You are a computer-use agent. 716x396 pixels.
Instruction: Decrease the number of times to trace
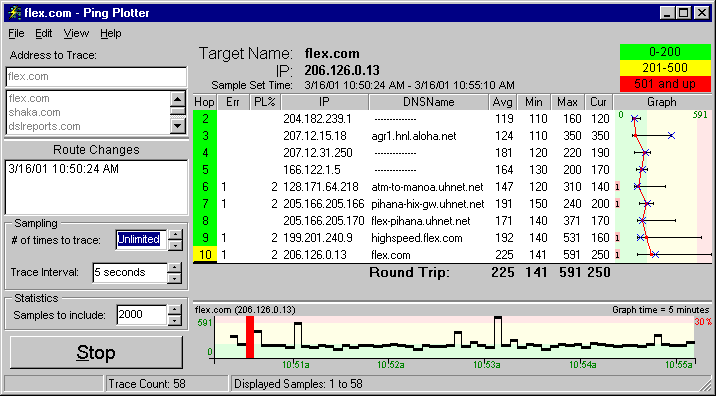click(175, 245)
